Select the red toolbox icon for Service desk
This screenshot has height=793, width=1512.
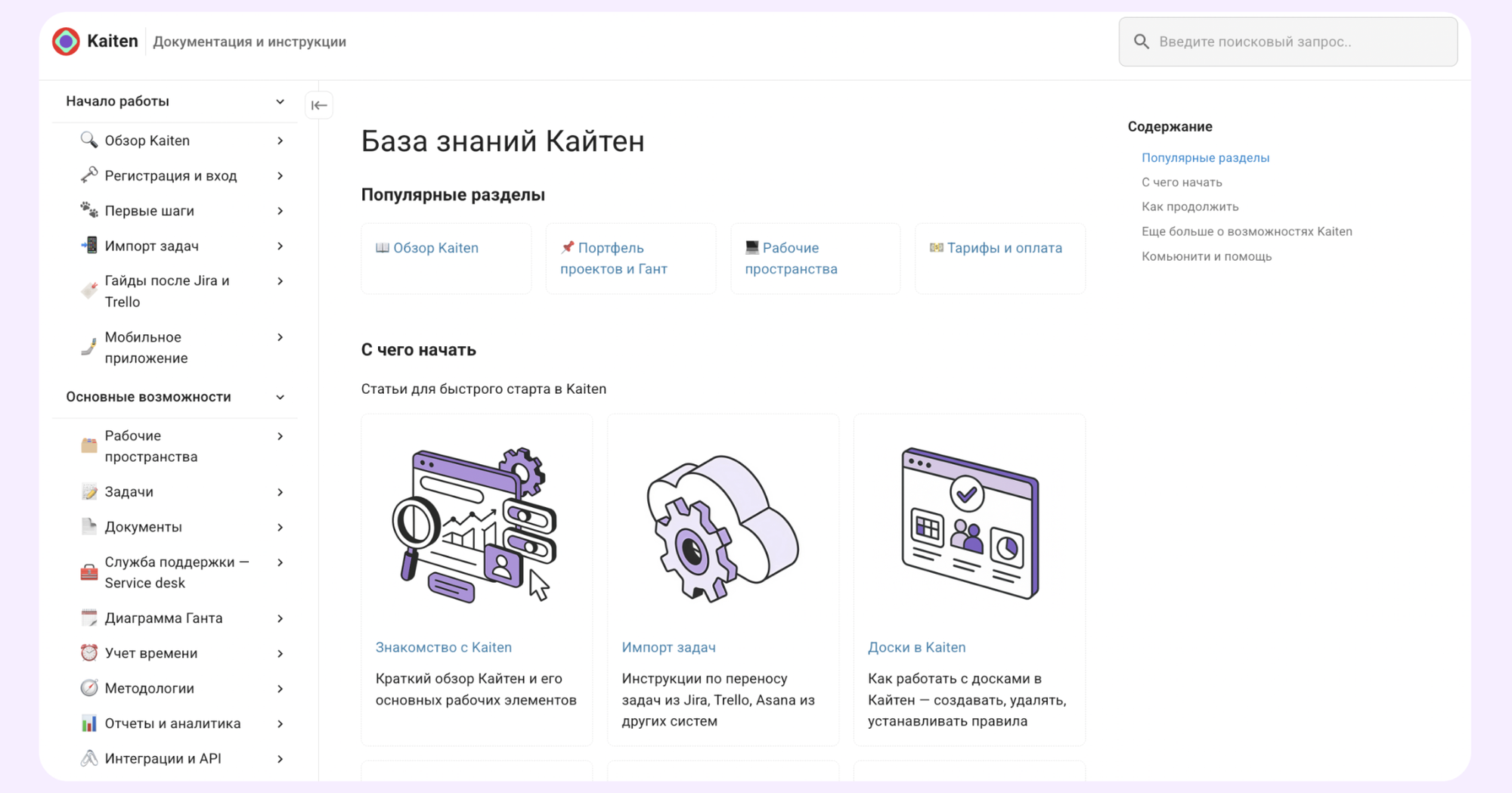tap(88, 572)
